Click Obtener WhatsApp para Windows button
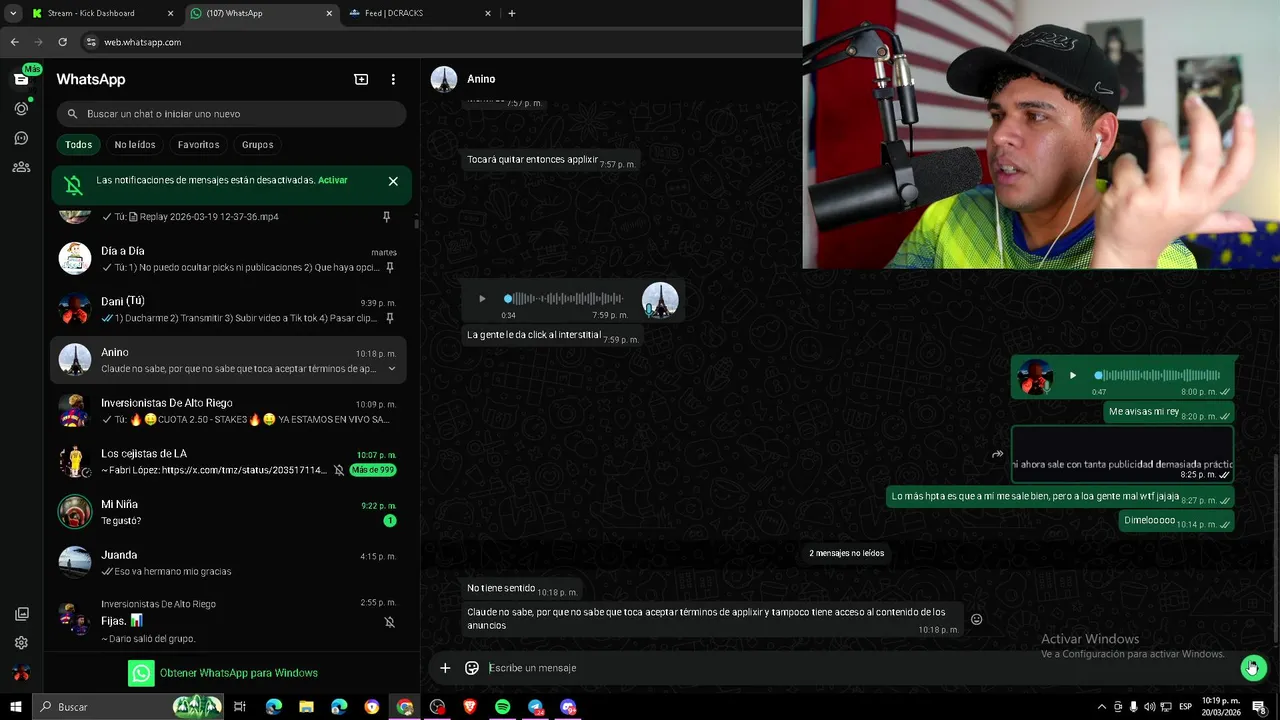Screen dimensions: 1280x720 223,673
